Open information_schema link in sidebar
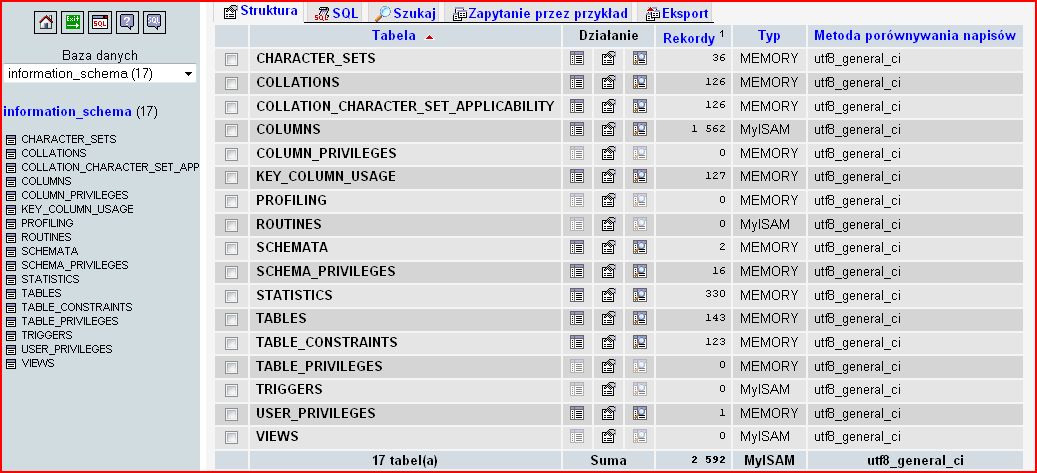This screenshot has width=1037, height=473. click(67, 112)
